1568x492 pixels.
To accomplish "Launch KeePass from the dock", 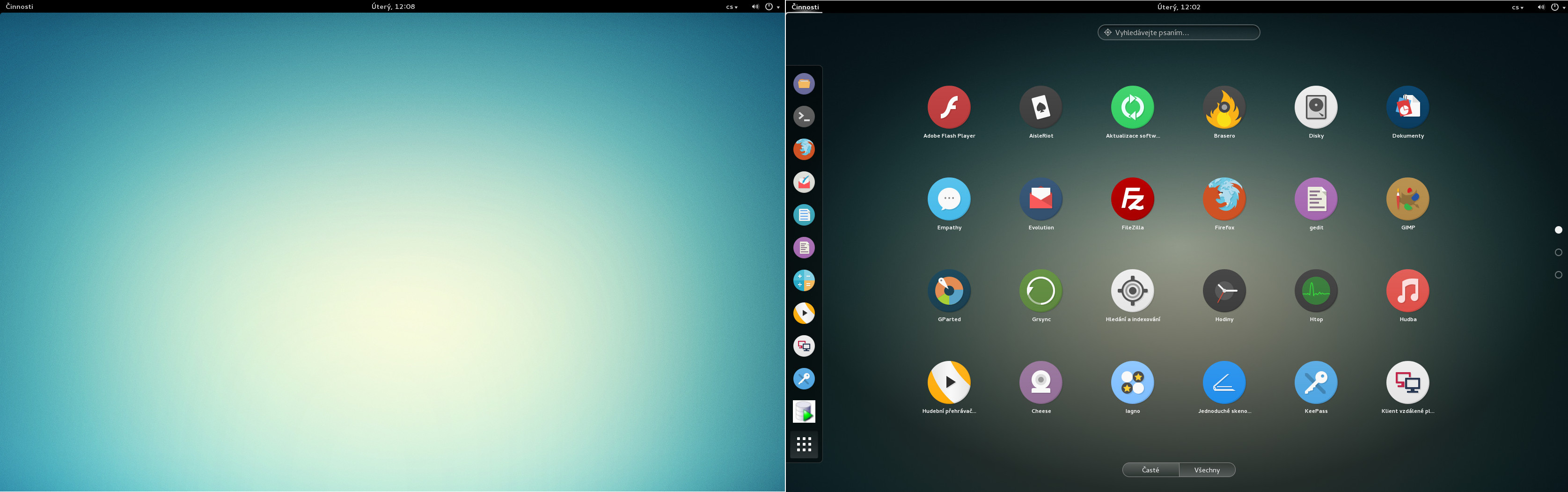I will pyautogui.click(x=804, y=379).
